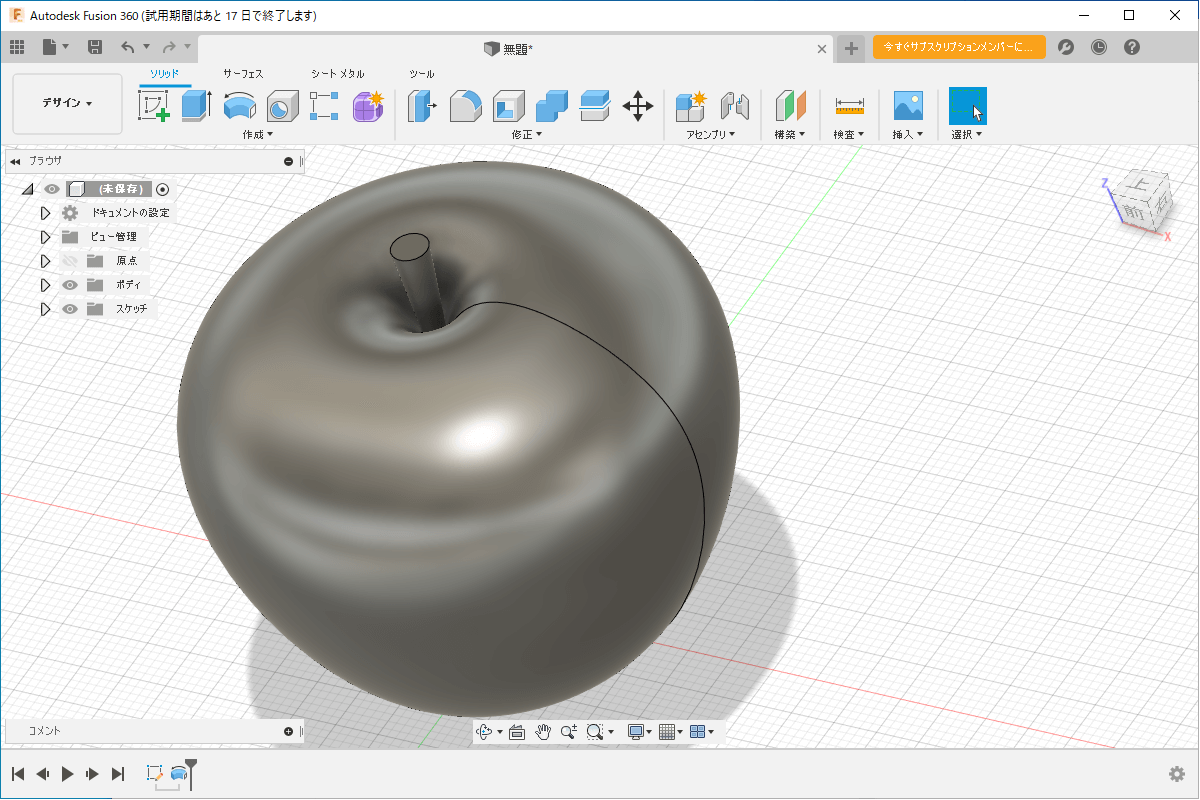Activate the Select tool
The height and width of the screenshot is (800, 1200).
(967, 105)
